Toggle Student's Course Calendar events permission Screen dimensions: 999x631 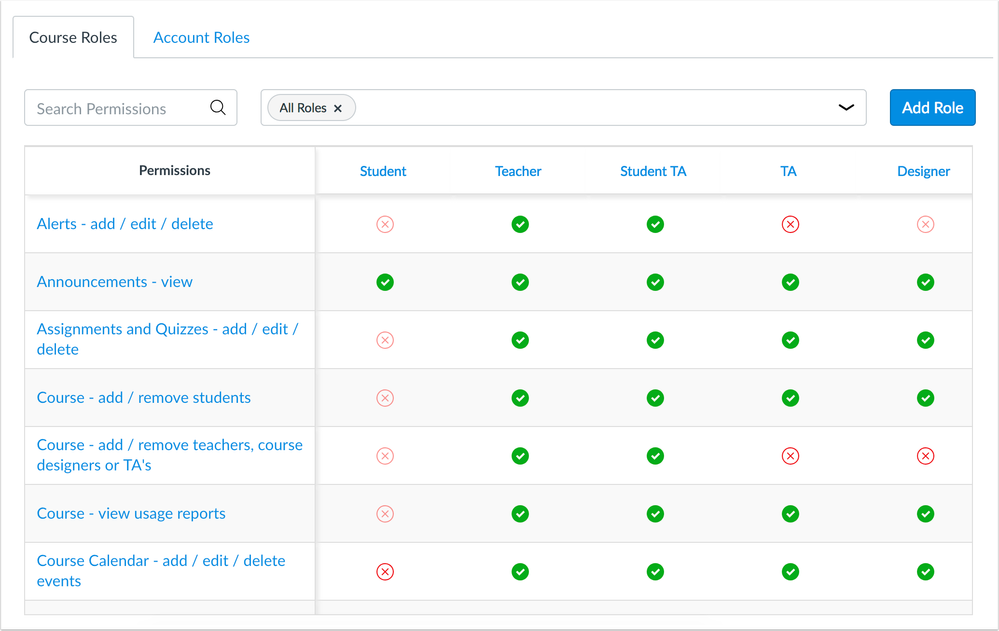385,571
